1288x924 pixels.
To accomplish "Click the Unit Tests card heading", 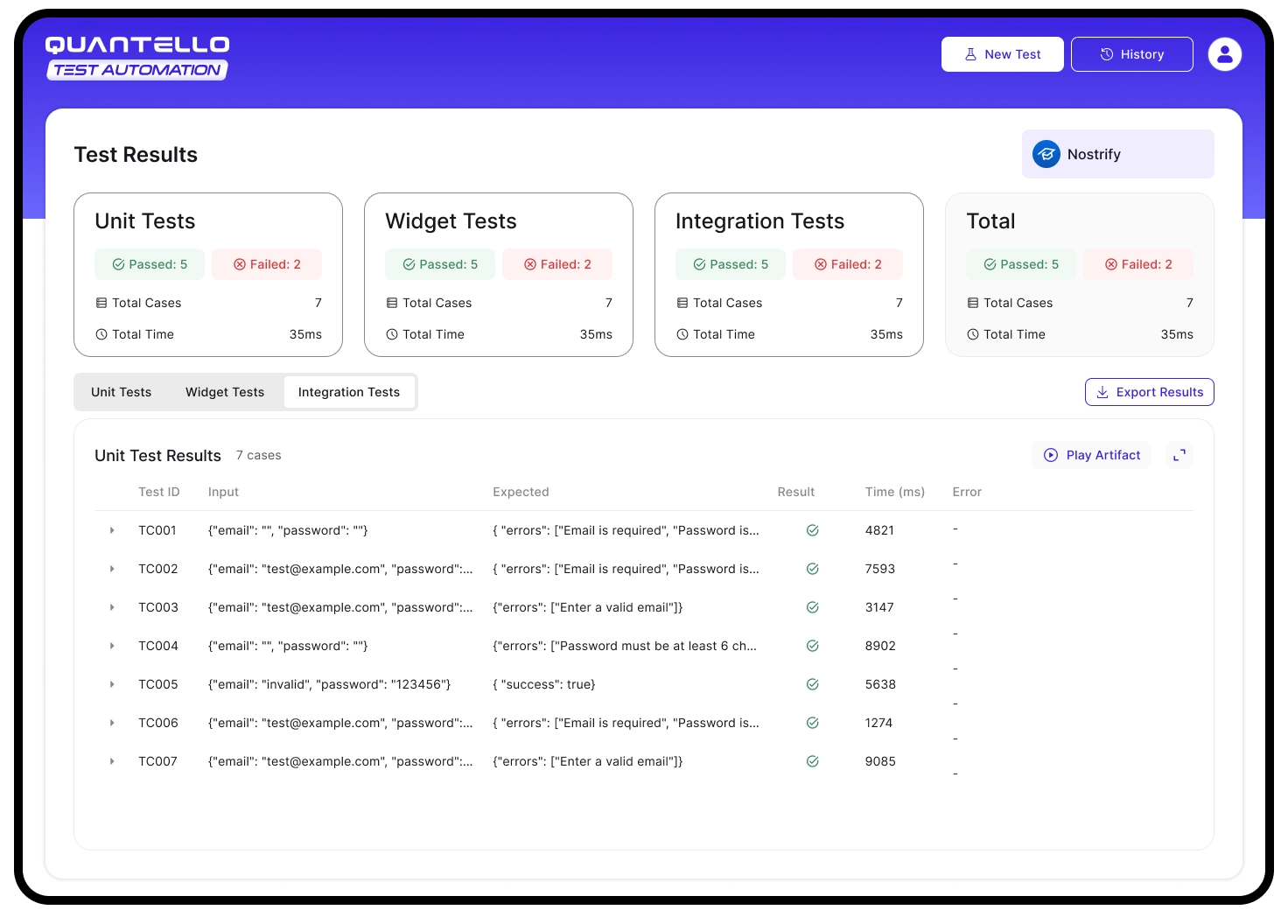I will coord(145,221).
